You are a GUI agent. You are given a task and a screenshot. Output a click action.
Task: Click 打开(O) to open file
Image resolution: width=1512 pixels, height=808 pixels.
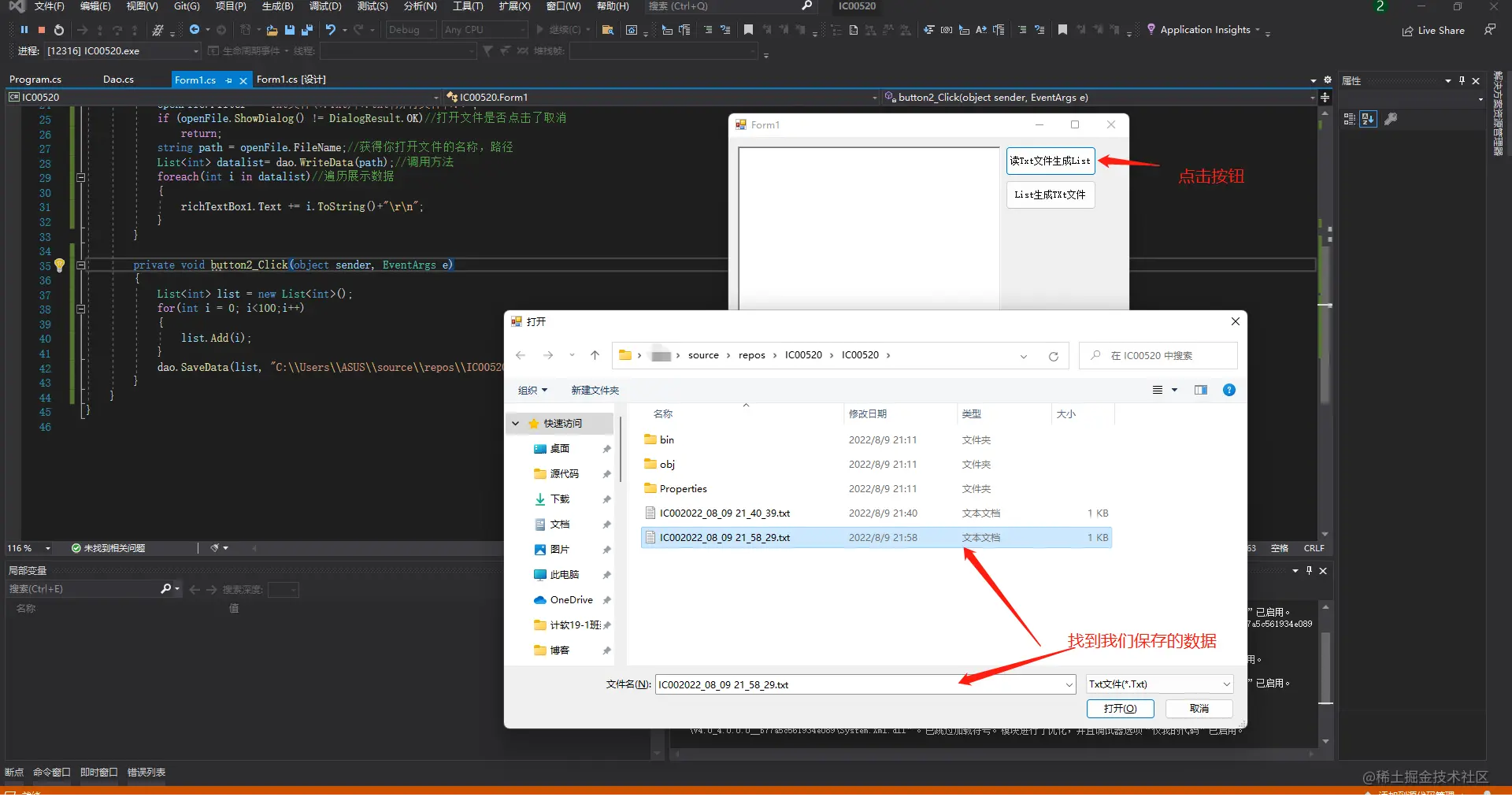(1120, 709)
